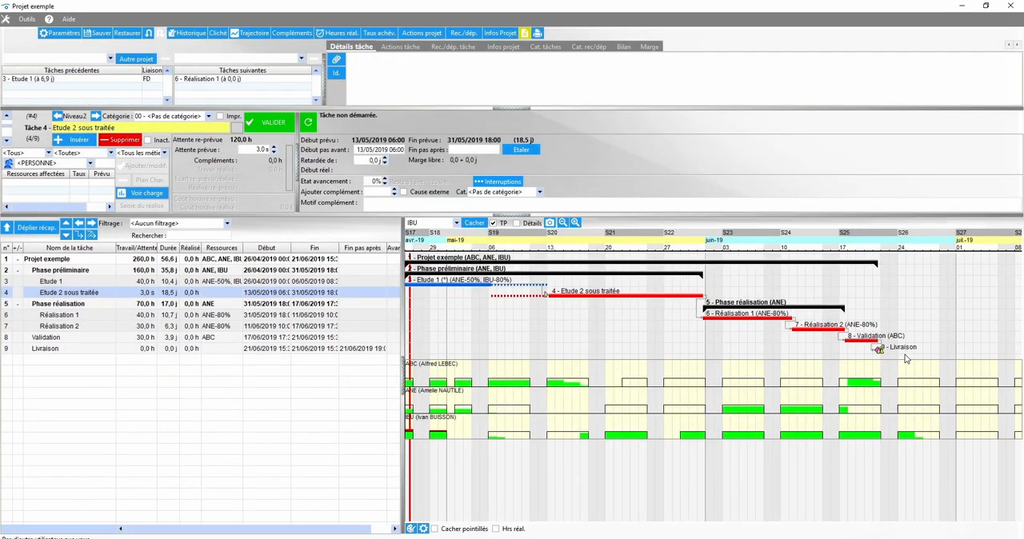1024x539 pixels.
Task: Click the Voir charge button
Action: 142,193
